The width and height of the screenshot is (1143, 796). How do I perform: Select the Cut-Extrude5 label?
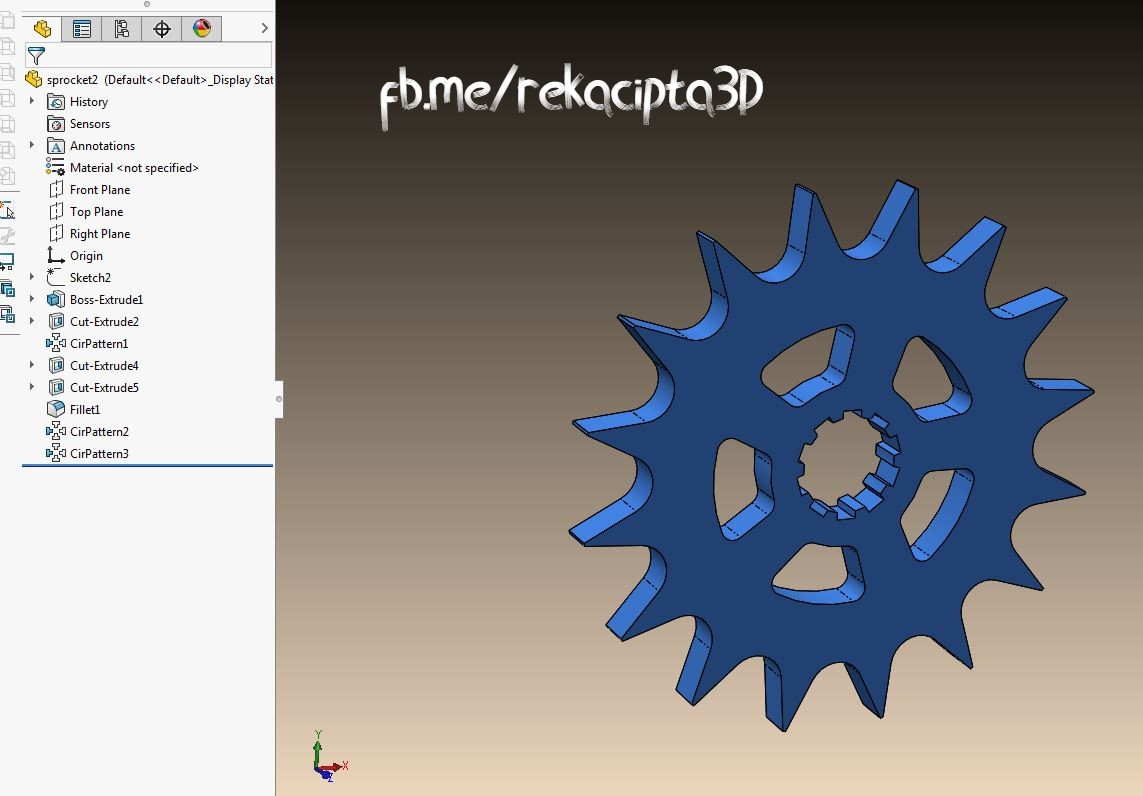click(x=104, y=387)
